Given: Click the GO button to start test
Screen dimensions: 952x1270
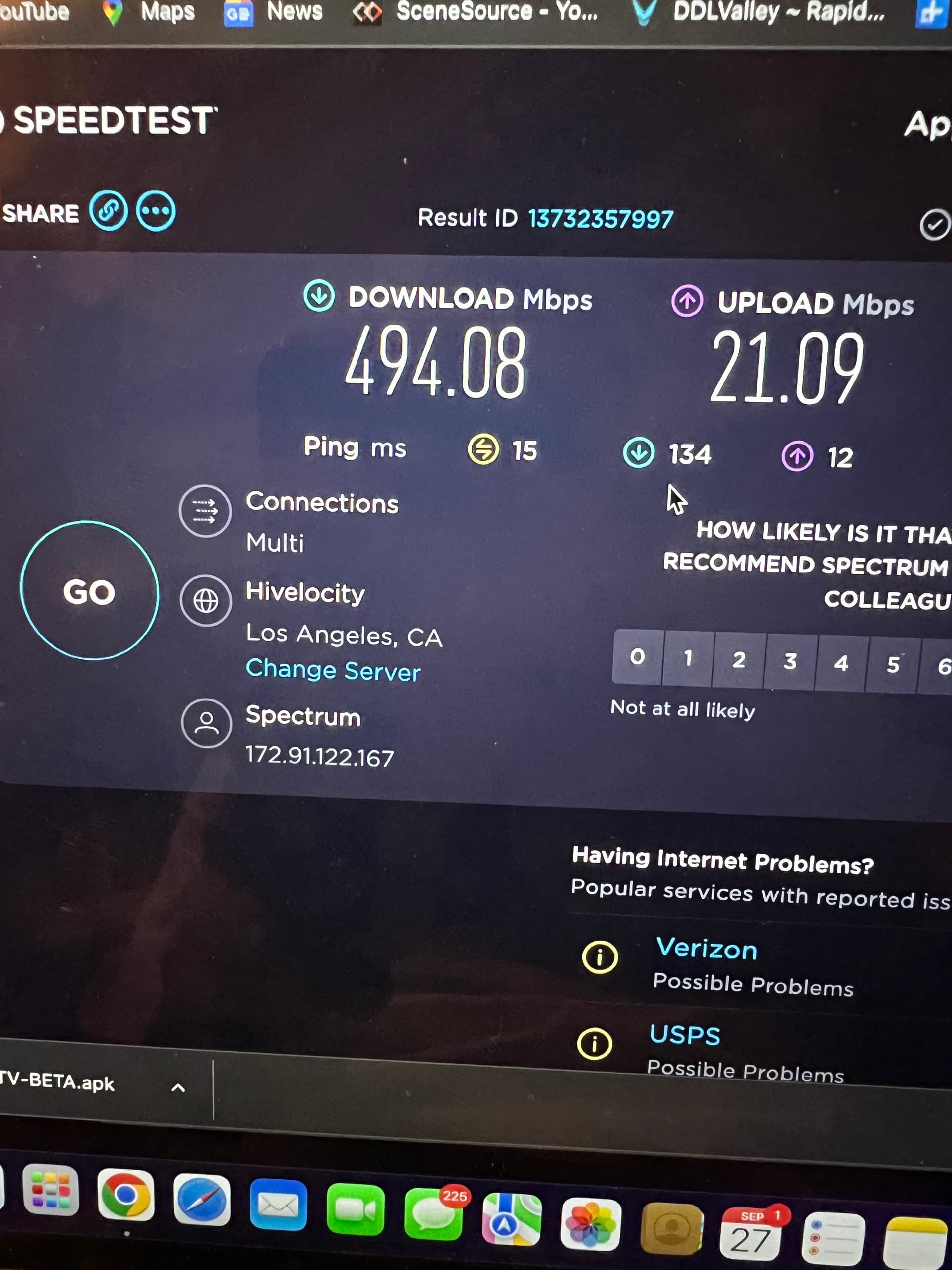Looking at the screenshot, I should click(x=90, y=591).
